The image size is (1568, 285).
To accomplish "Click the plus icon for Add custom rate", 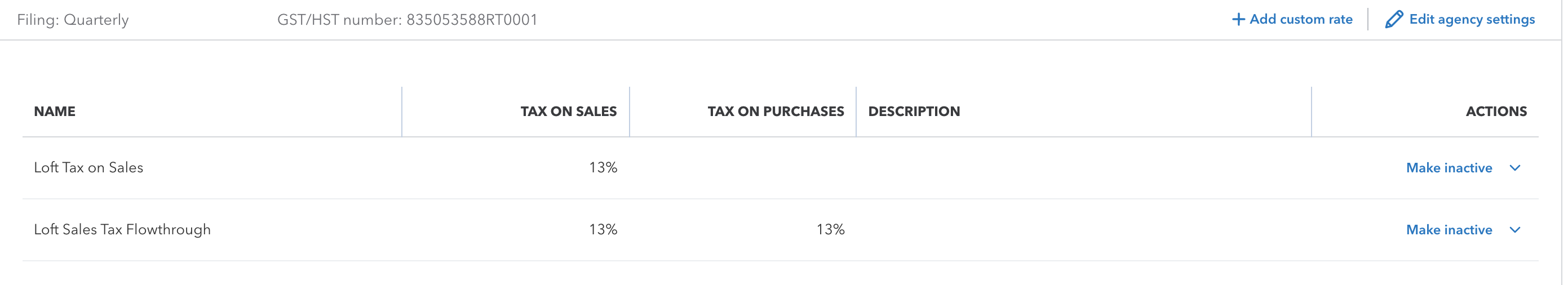I will [1238, 20].
